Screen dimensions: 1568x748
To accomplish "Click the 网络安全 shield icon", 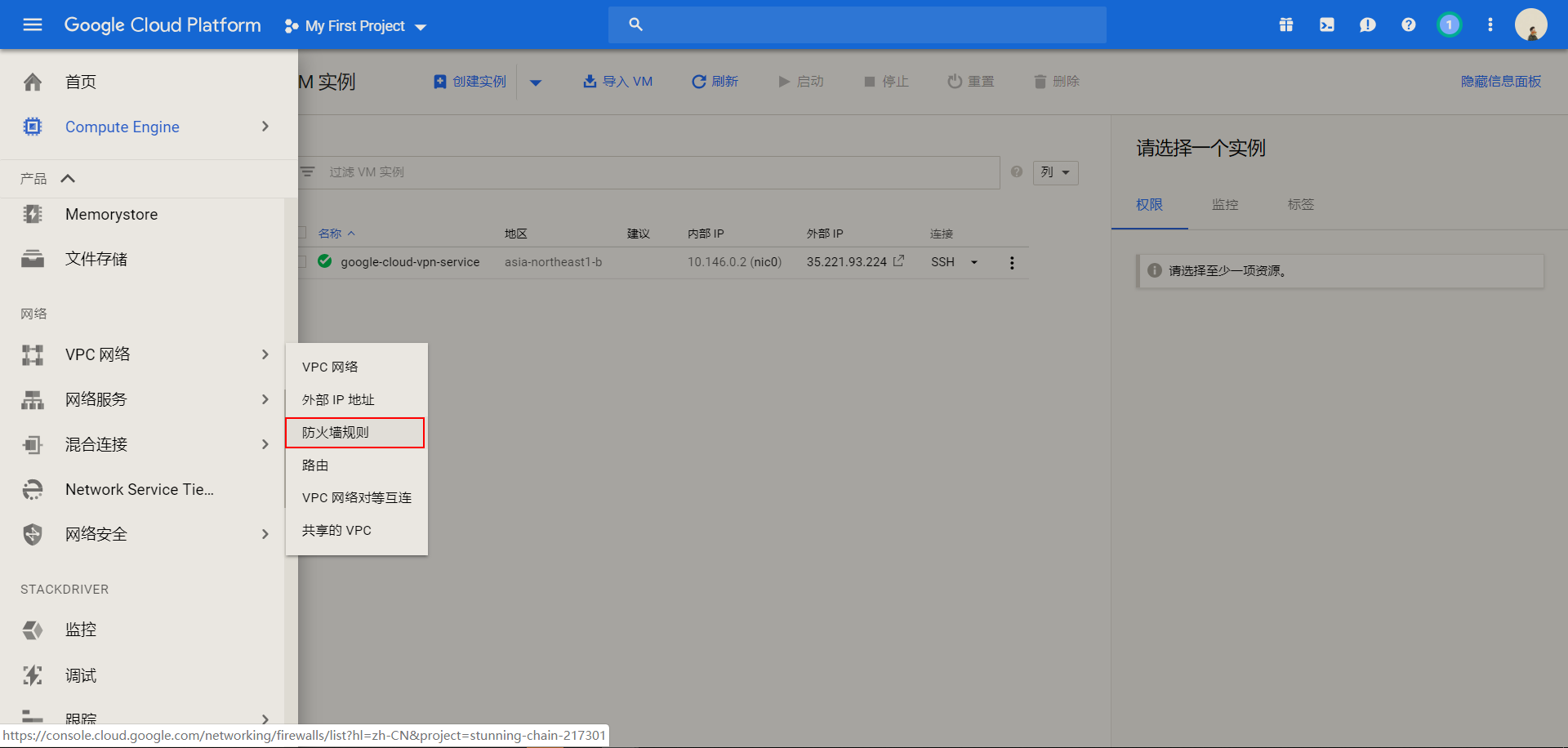I will (33, 534).
